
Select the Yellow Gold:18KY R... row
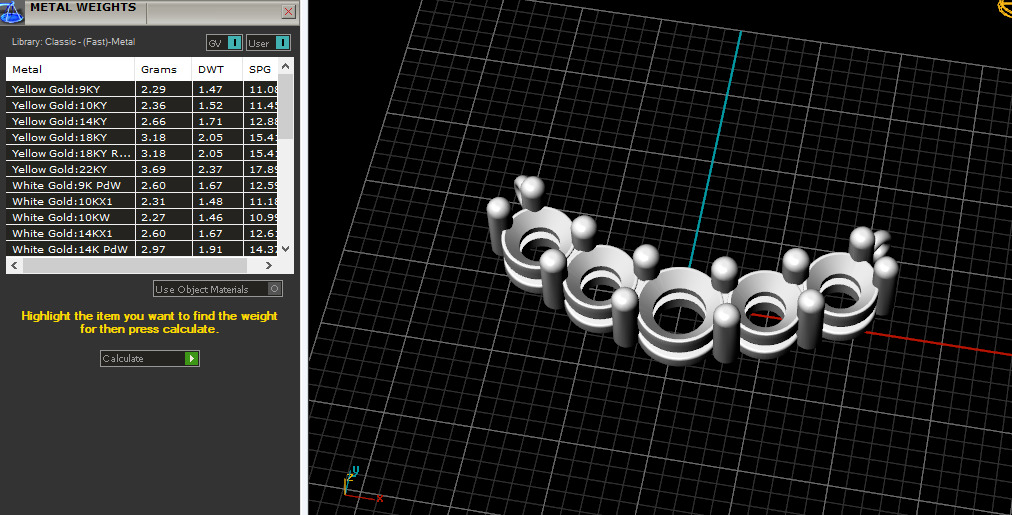click(142, 154)
